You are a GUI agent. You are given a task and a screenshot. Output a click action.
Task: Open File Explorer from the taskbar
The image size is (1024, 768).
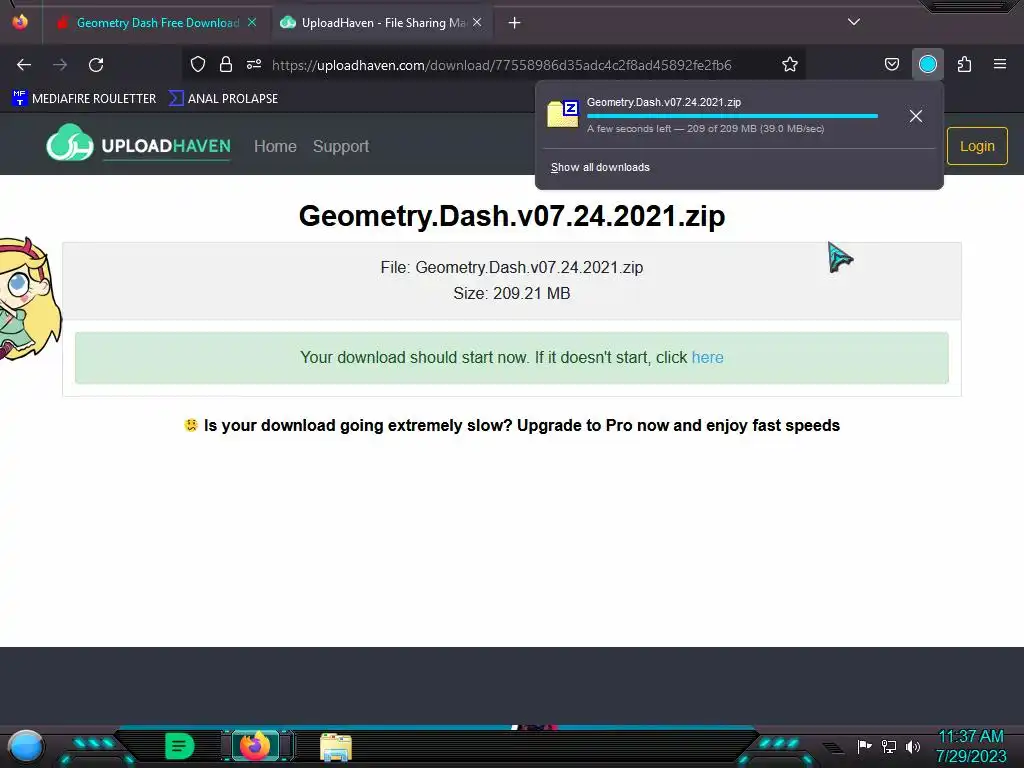336,747
